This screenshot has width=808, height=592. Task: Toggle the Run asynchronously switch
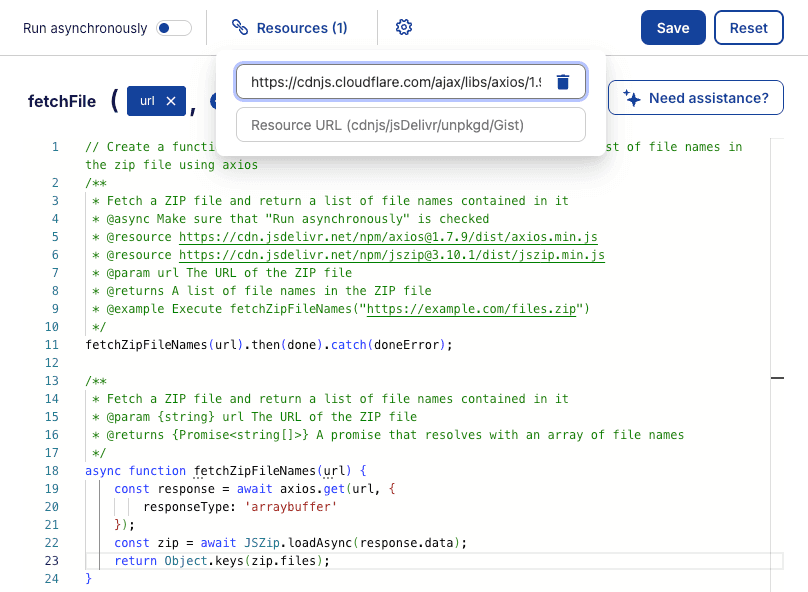click(x=174, y=28)
